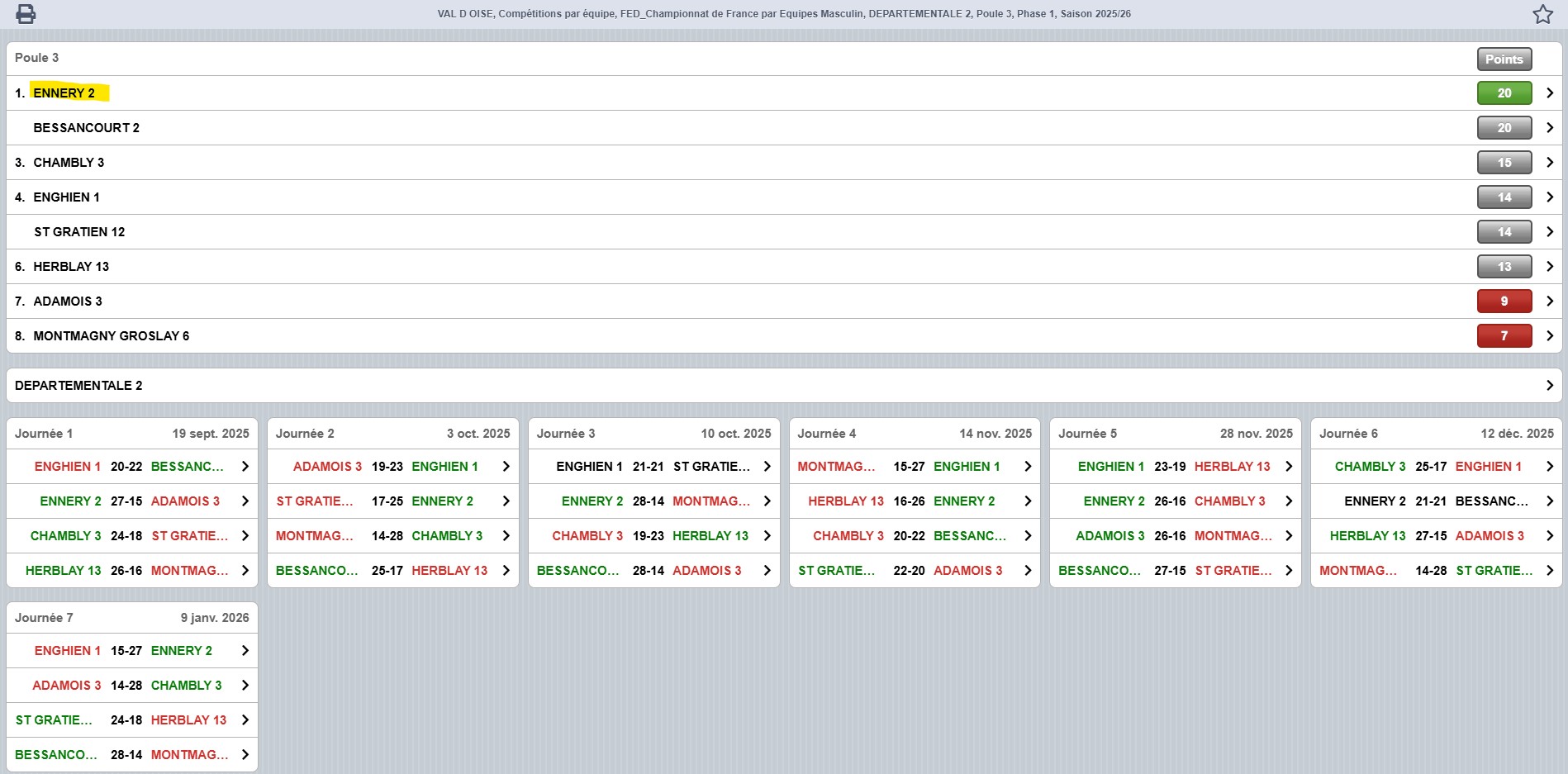This screenshot has width=1568, height=774.
Task: Click the Journée 4 header
Action: pyautogui.click(x=827, y=434)
